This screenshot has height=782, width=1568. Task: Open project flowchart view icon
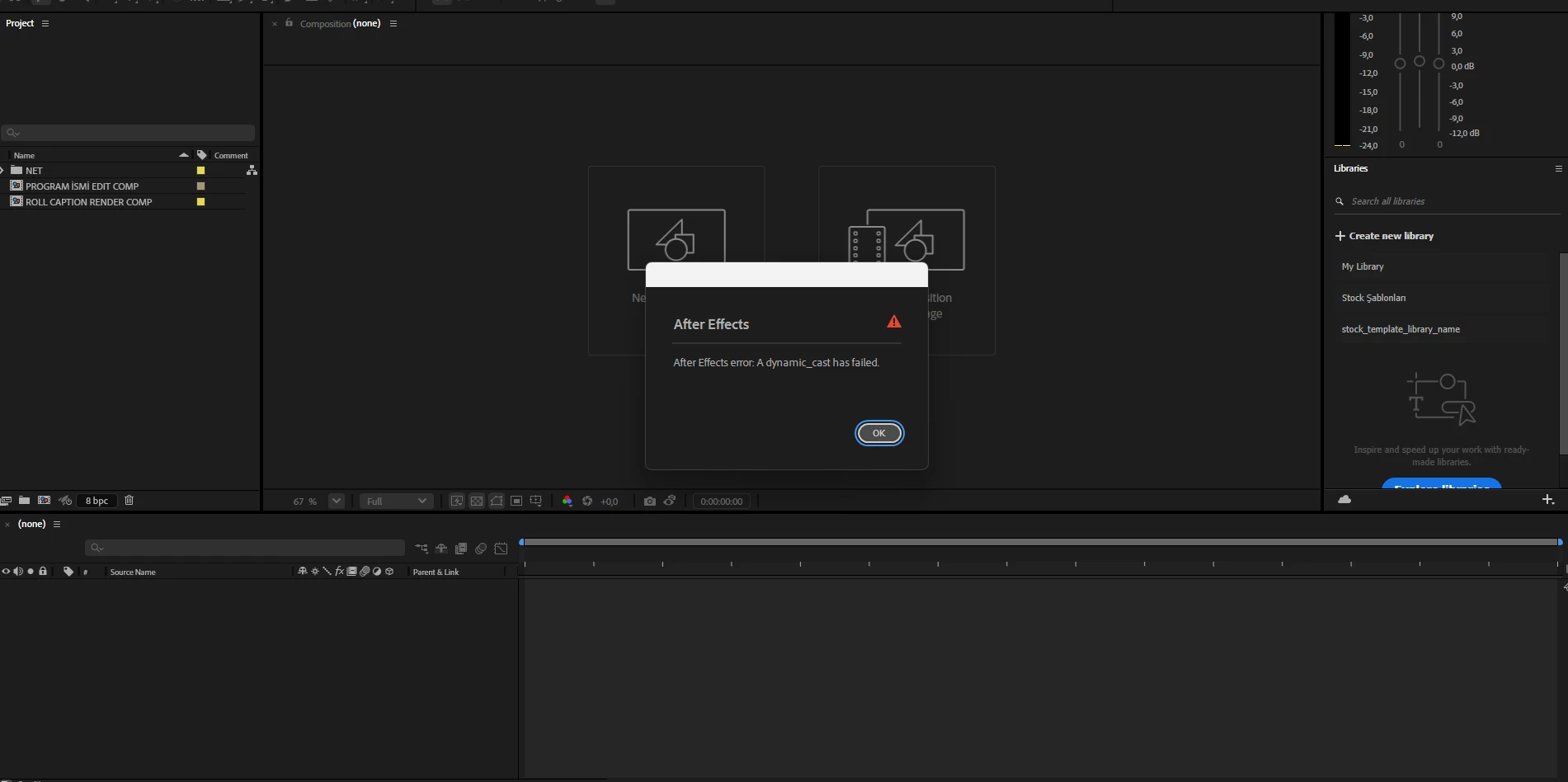[252, 171]
